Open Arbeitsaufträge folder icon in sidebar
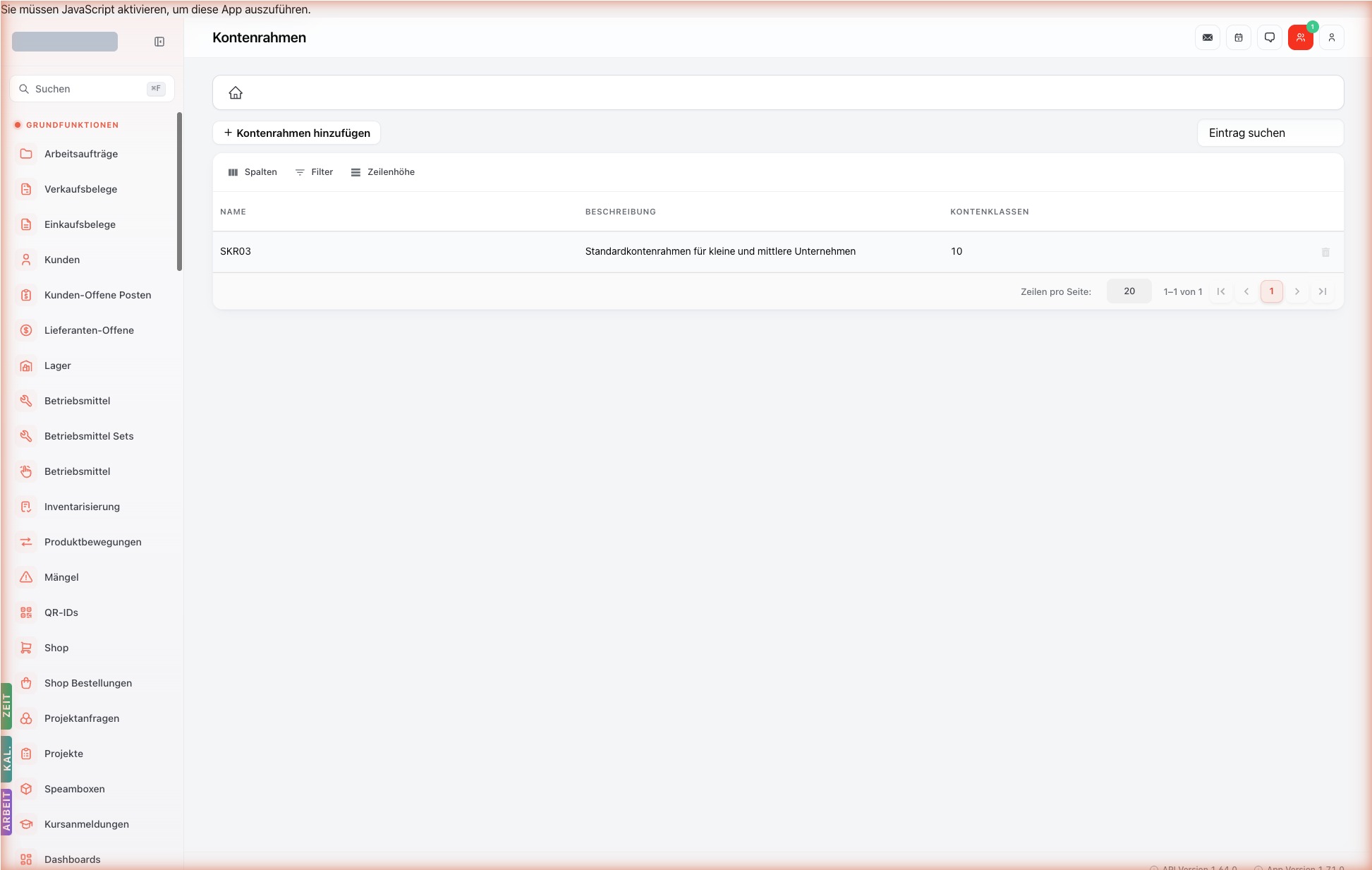Screen dimensions: 1372x870 pyautogui.click(x=26, y=154)
